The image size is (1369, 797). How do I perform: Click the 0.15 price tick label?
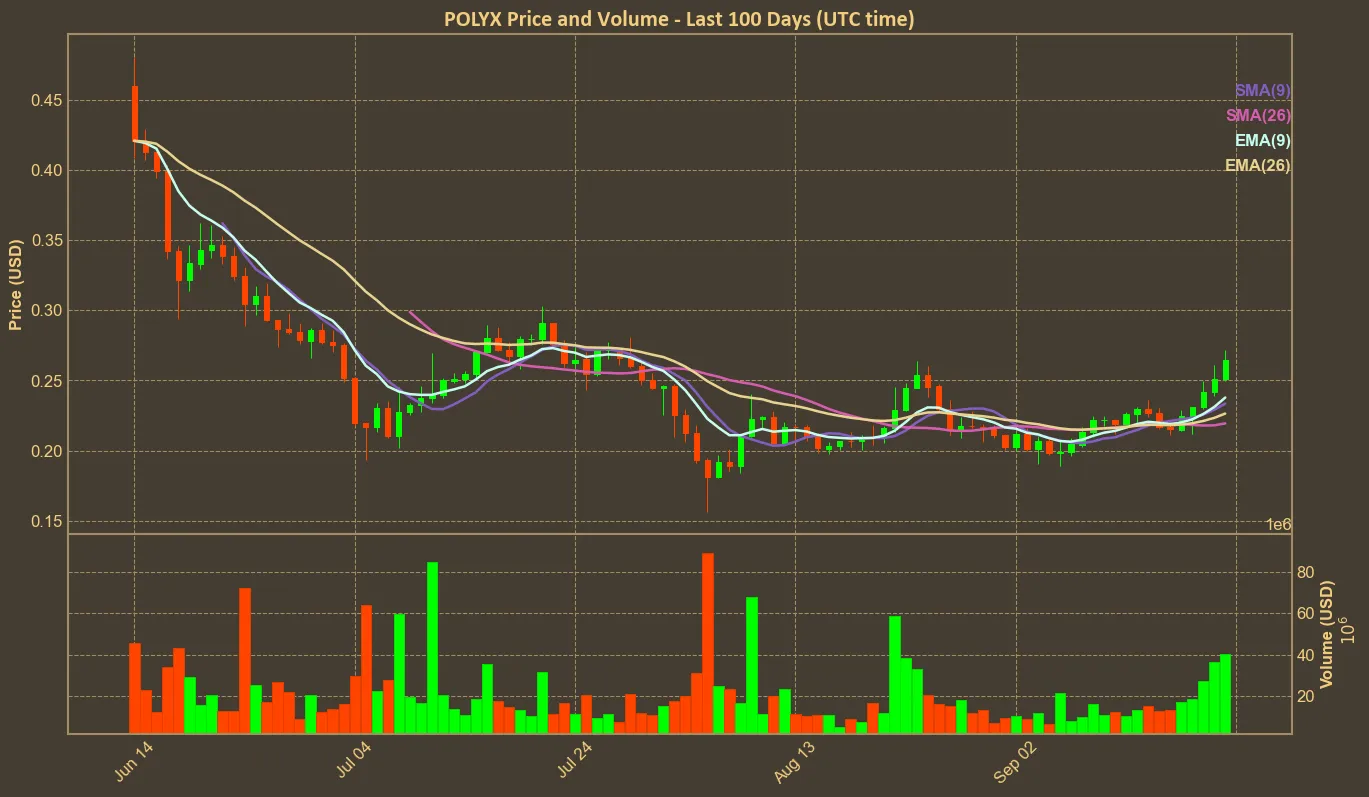[45, 521]
